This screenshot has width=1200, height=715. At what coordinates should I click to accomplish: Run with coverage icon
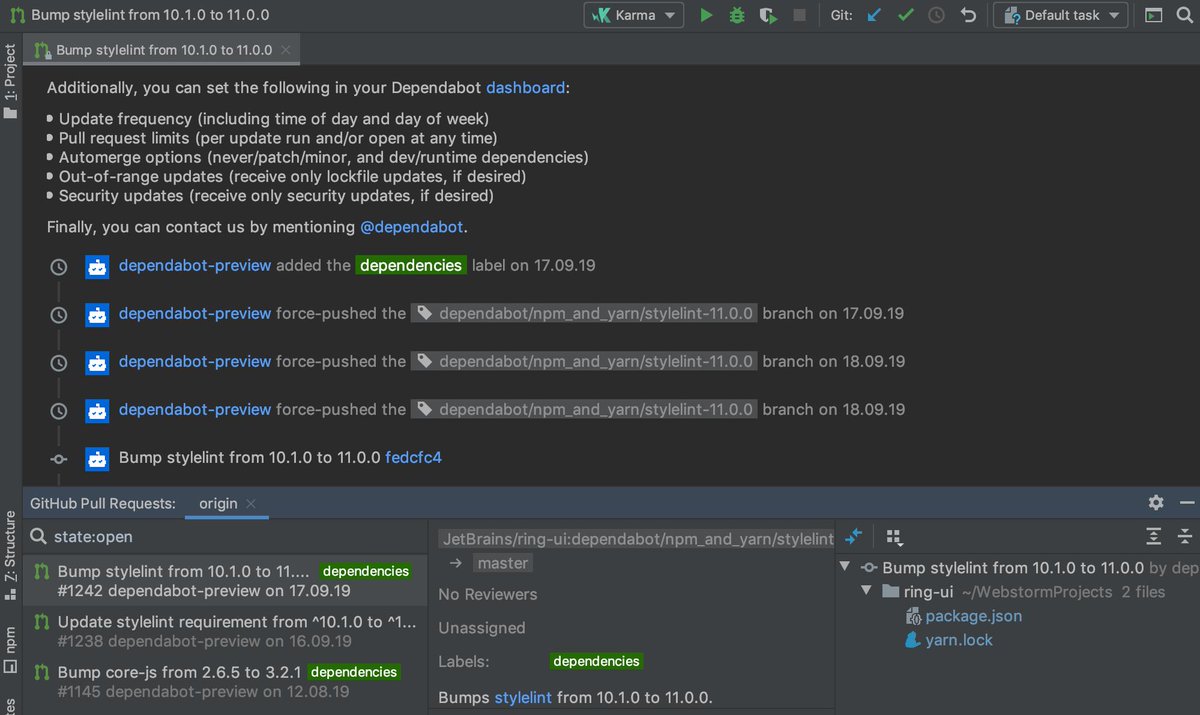pyautogui.click(x=768, y=15)
